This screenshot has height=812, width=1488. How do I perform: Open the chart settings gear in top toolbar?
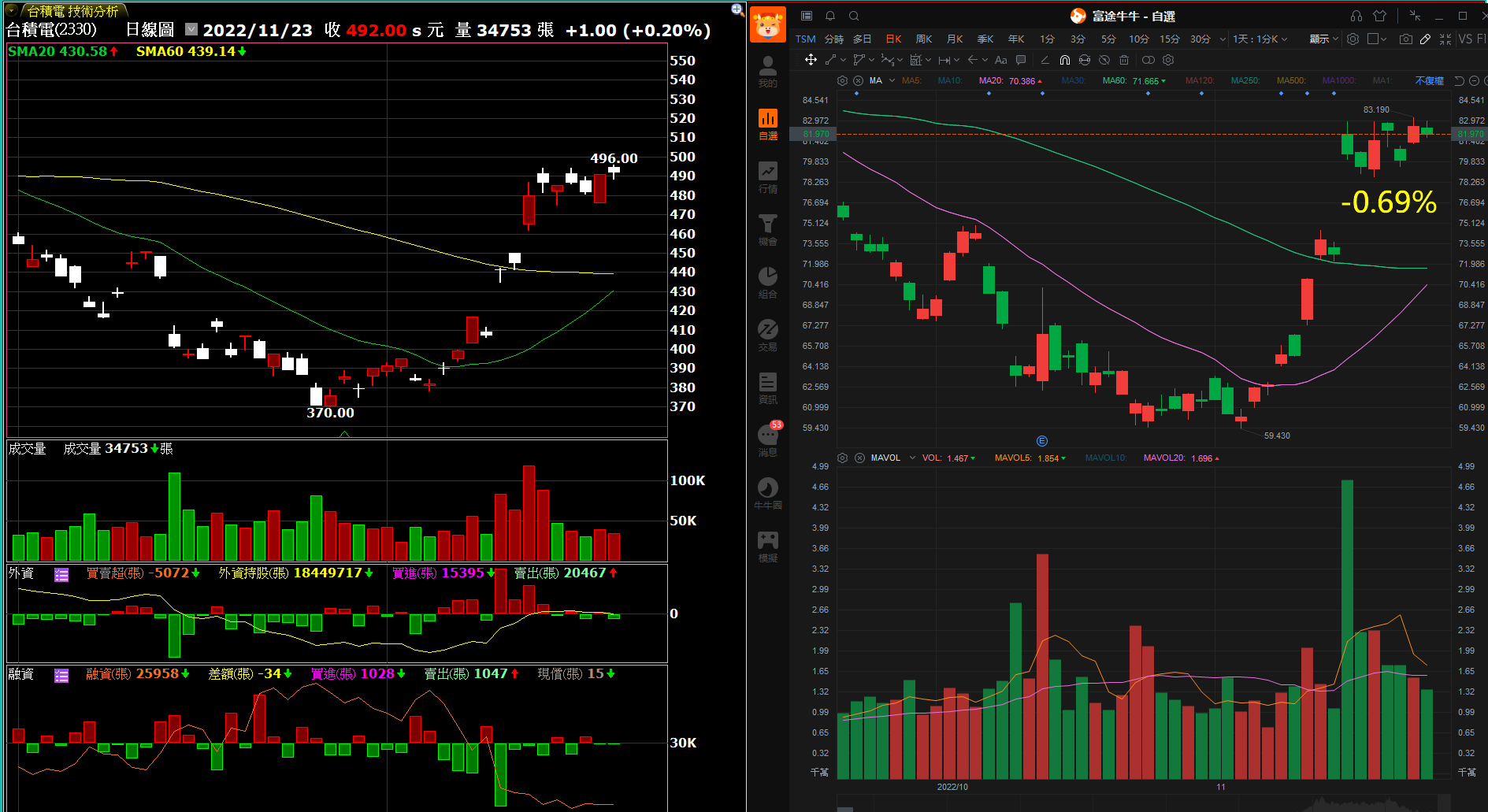click(1353, 39)
